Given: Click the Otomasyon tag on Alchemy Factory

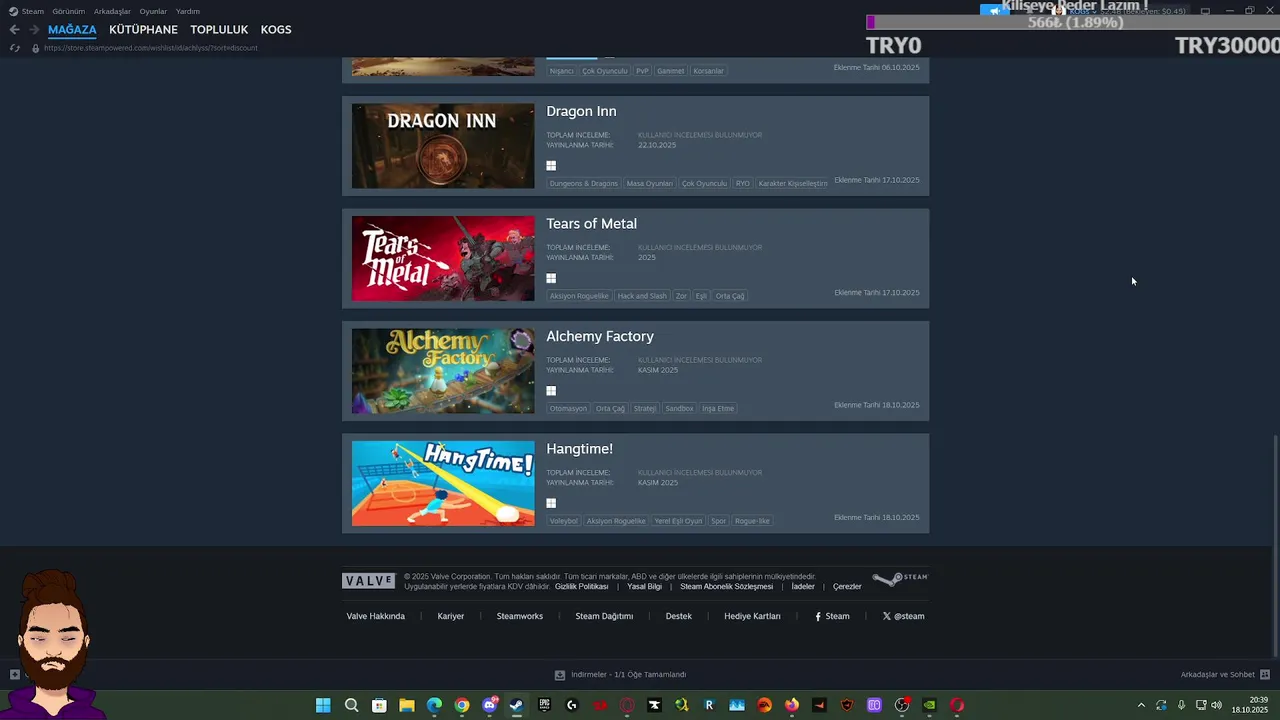Looking at the screenshot, I should tap(568, 408).
